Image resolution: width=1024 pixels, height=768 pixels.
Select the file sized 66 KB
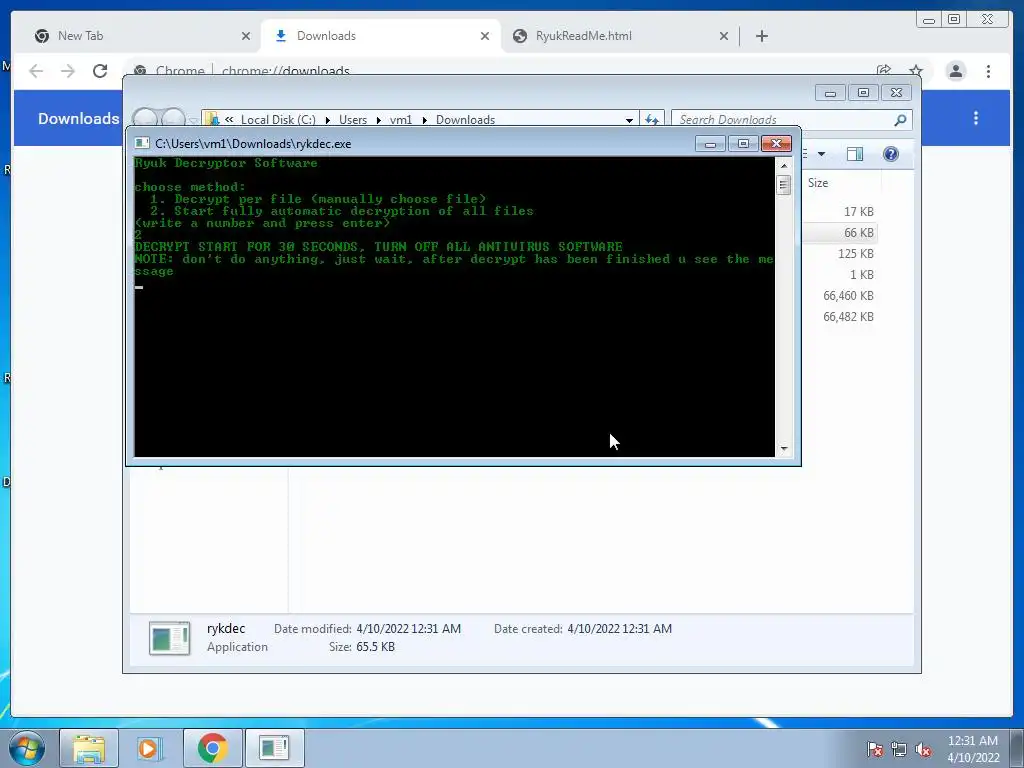click(859, 232)
